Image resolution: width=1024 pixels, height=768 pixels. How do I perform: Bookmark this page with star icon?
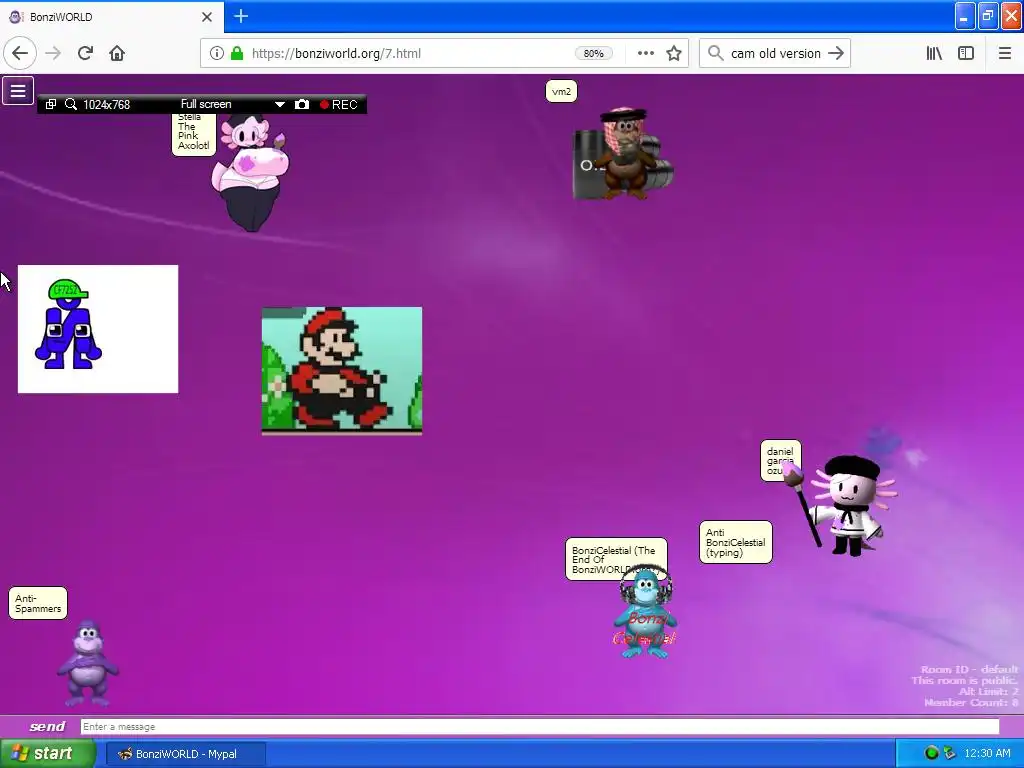coord(674,53)
